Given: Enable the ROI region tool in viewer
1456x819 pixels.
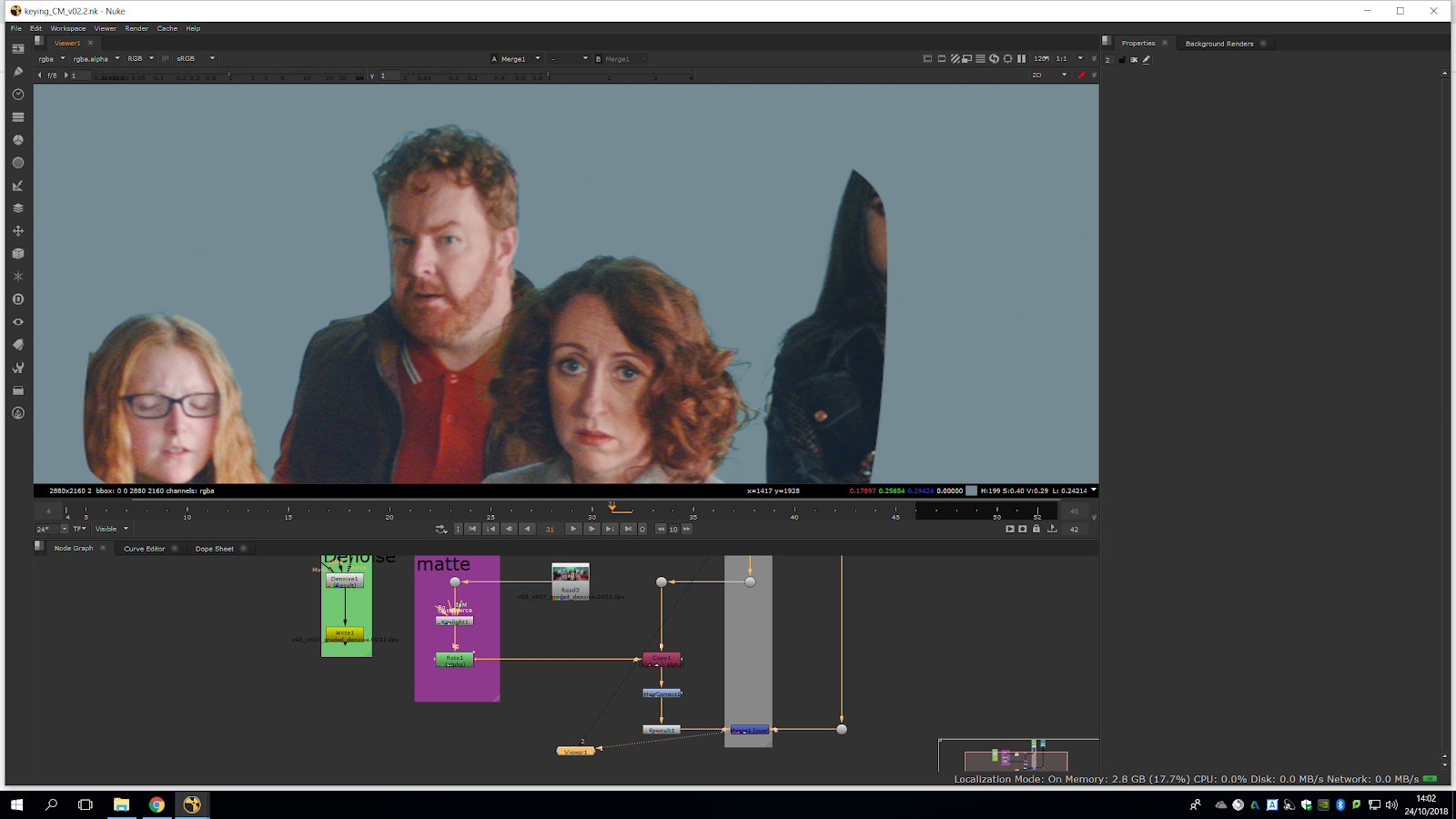Looking at the screenshot, I should pos(1007,59).
